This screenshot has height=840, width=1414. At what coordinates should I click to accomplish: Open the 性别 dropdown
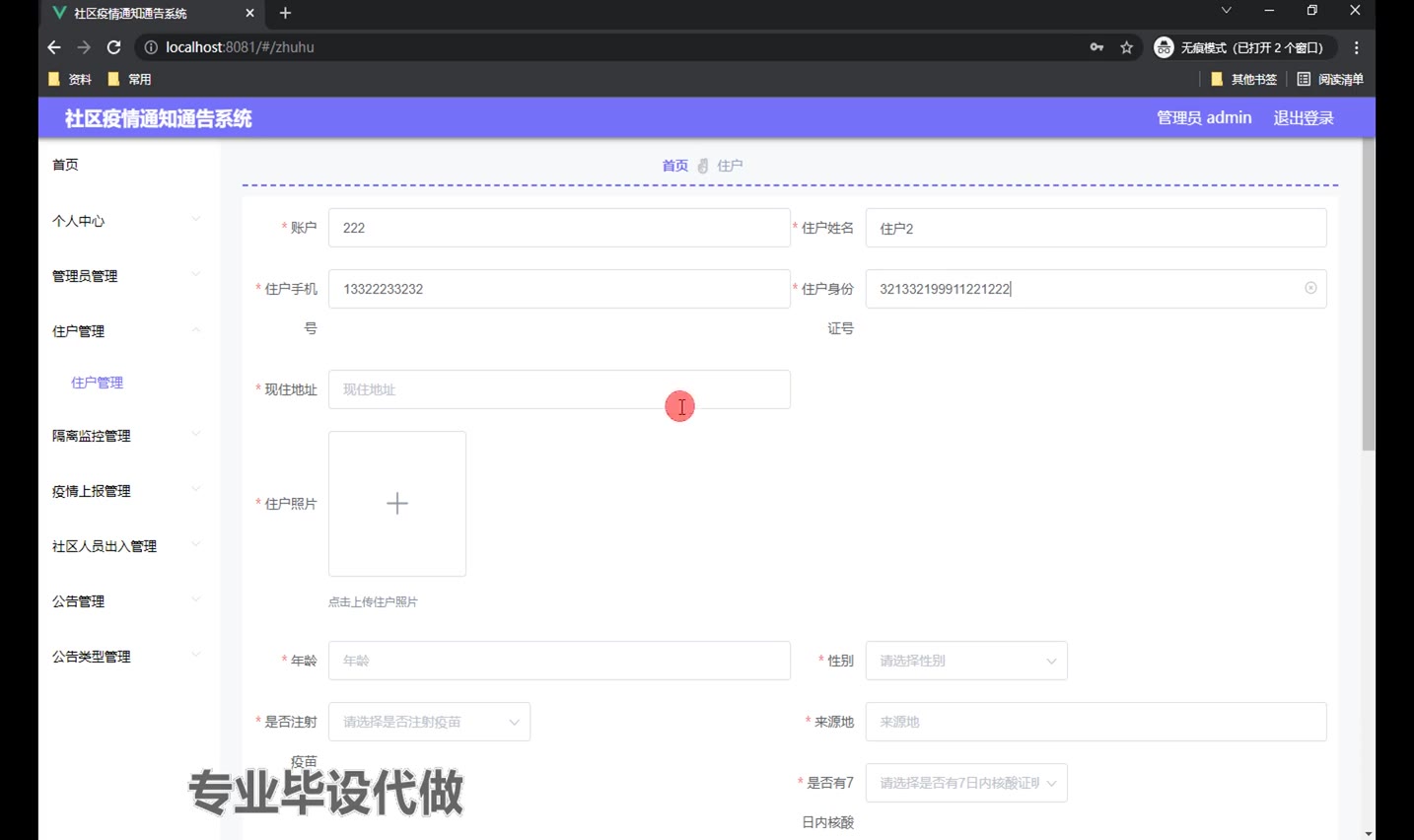tap(966, 661)
